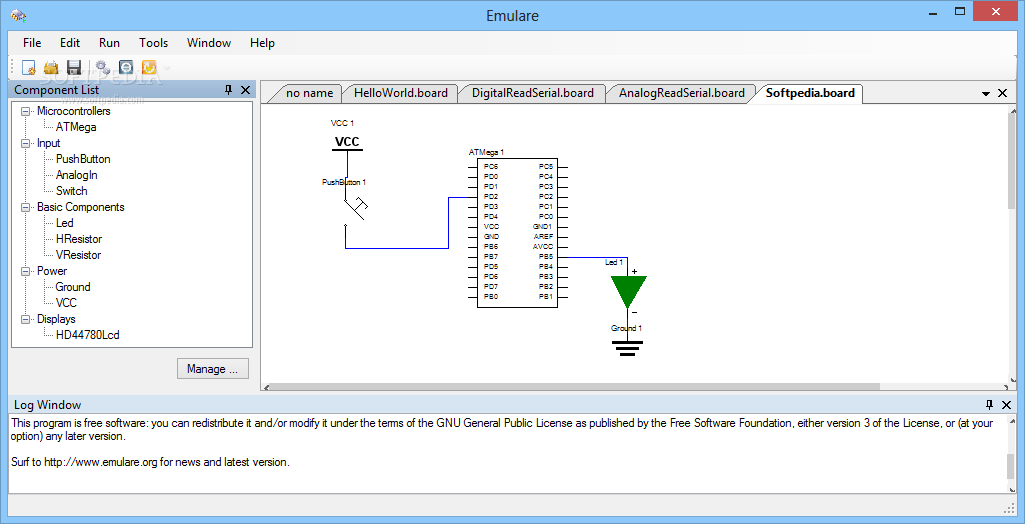Viewport: 1025px width, 524px height.
Task: Select Ground in the component list
Action: (73, 287)
